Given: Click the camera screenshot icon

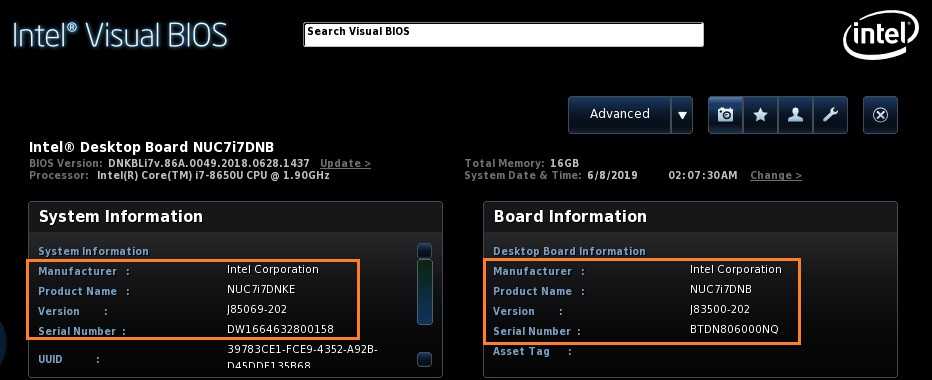Looking at the screenshot, I should click(725, 115).
